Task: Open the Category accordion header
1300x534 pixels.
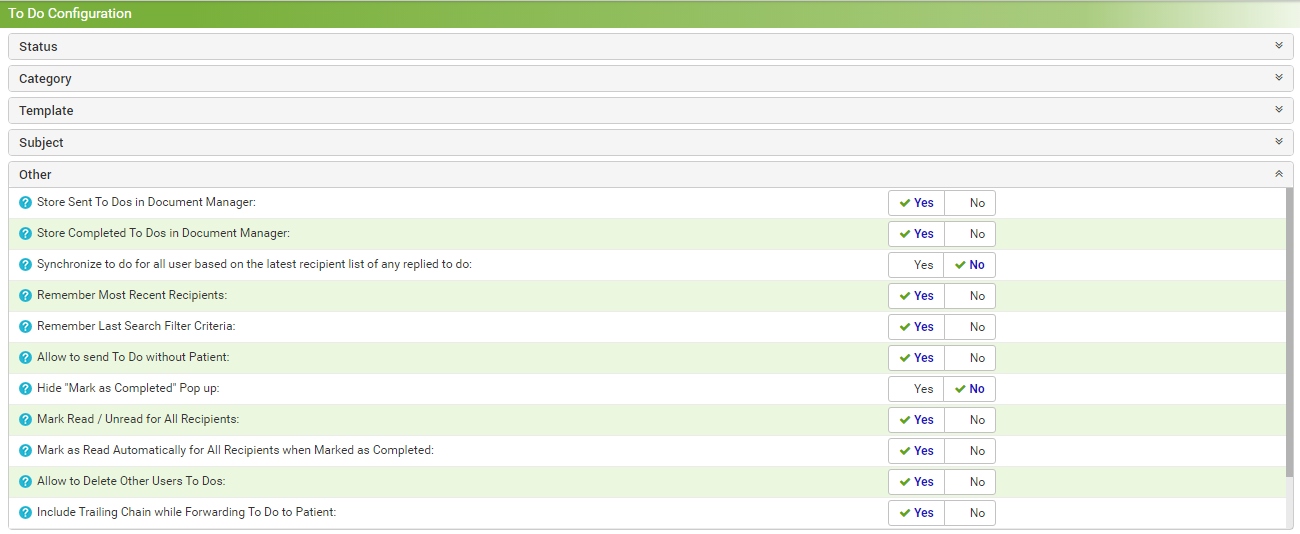Action: [651, 79]
